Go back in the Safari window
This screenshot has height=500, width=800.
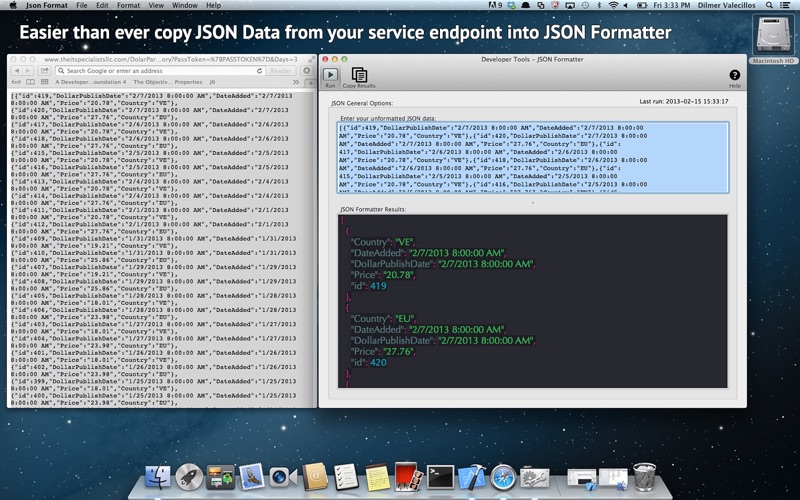tap(17, 71)
